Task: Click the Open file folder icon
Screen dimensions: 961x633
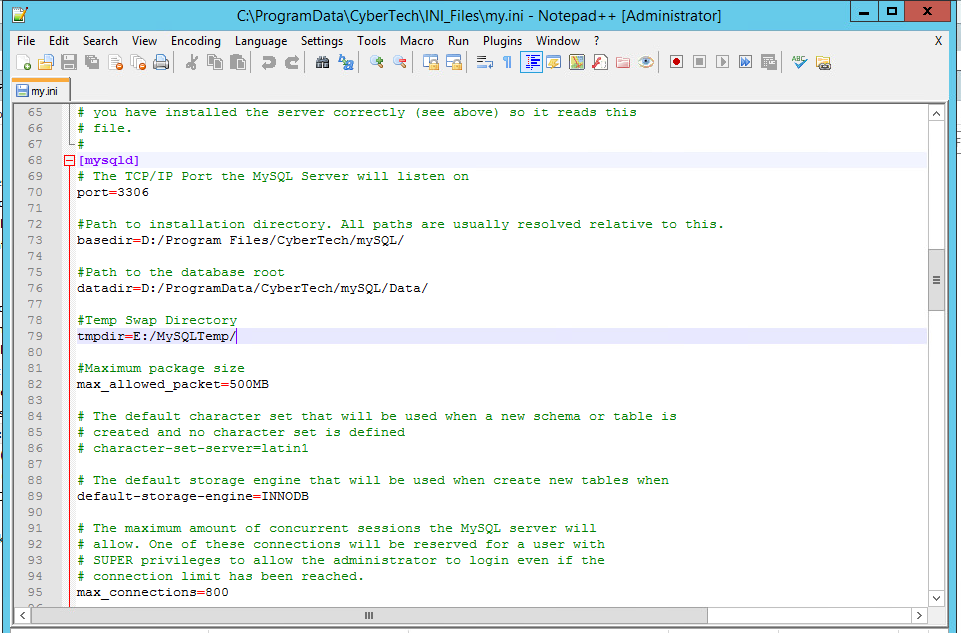Action: 46,62
